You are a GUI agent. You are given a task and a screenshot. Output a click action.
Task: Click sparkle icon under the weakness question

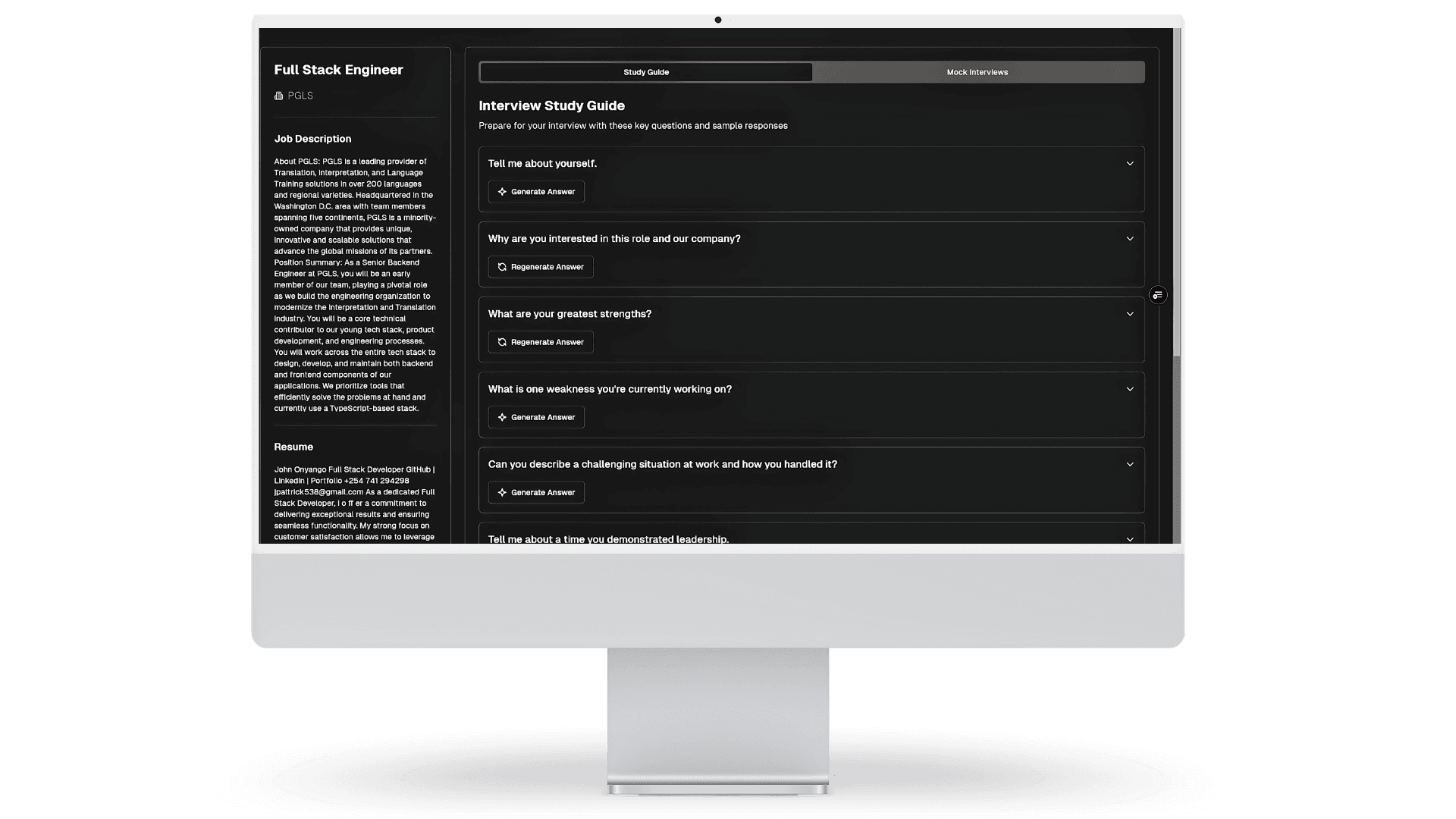click(502, 417)
